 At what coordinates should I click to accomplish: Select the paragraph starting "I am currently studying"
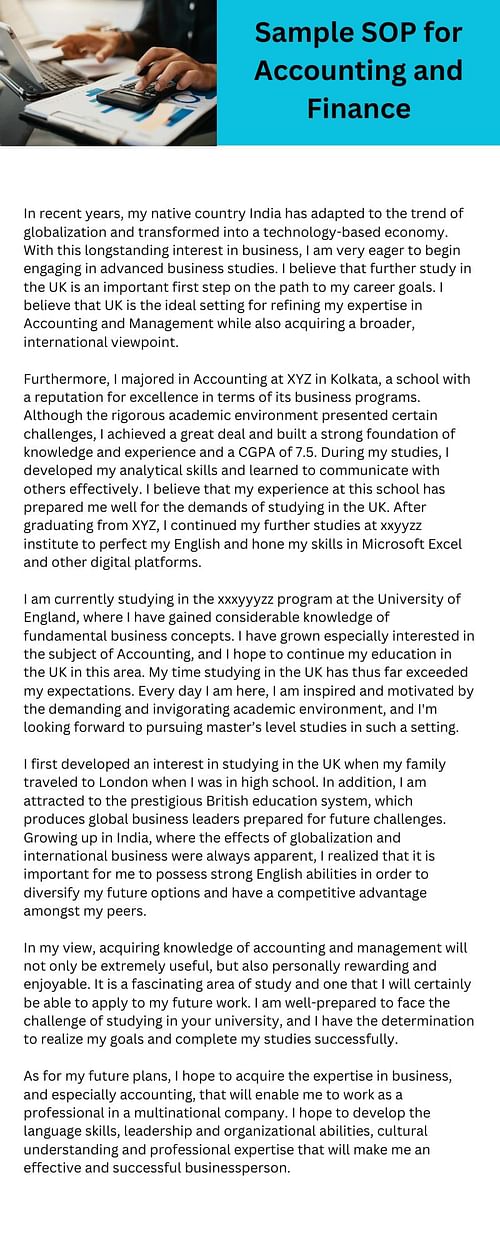(x=248, y=663)
